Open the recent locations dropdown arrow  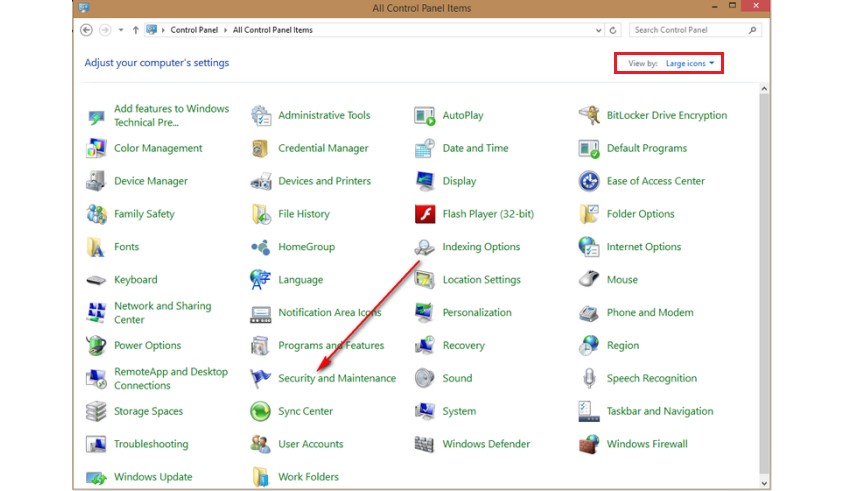click(121, 30)
